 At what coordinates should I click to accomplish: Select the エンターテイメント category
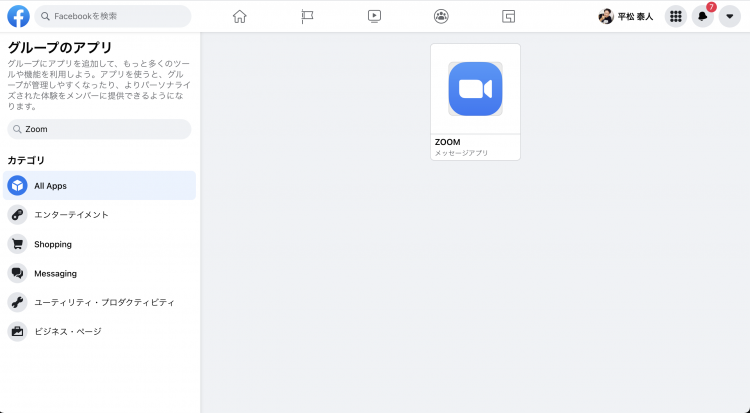pos(99,215)
